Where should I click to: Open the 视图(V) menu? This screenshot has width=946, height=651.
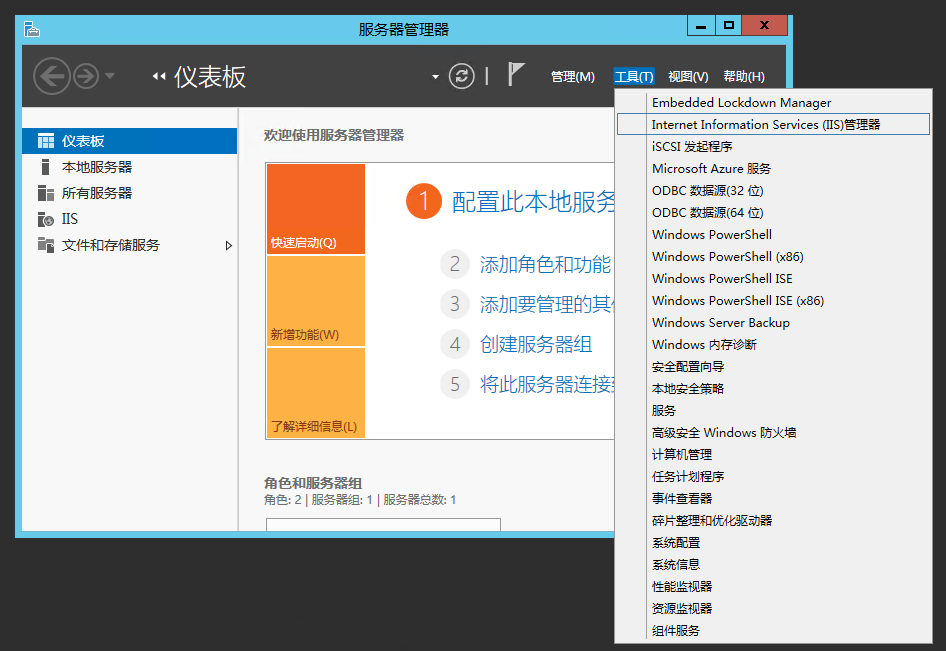pyautogui.click(x=688, y=75)
